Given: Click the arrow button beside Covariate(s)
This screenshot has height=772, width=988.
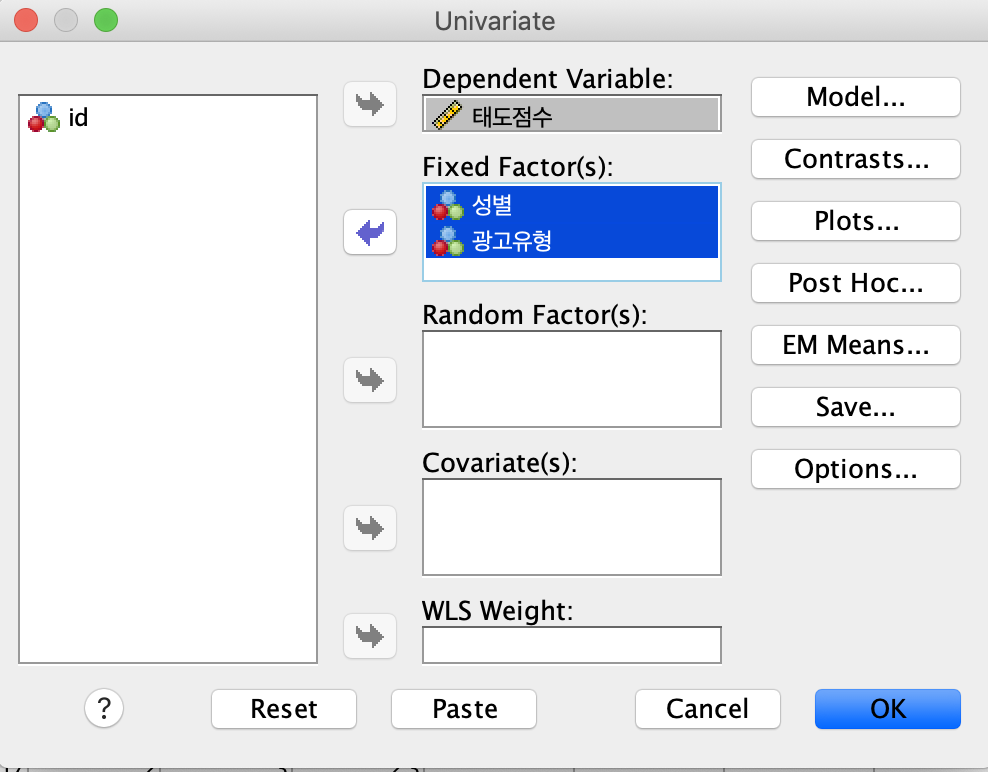Looking at the screenshot, I should tap(370, 527).
